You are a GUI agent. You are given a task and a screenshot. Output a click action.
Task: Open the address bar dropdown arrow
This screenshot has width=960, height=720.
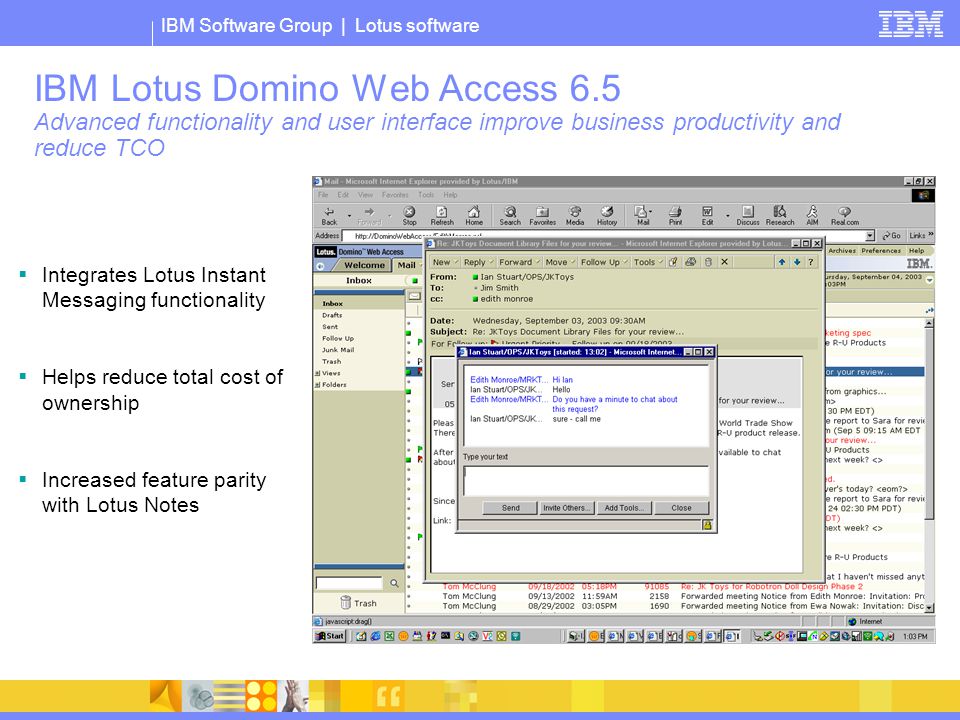(x=870, y=236)
